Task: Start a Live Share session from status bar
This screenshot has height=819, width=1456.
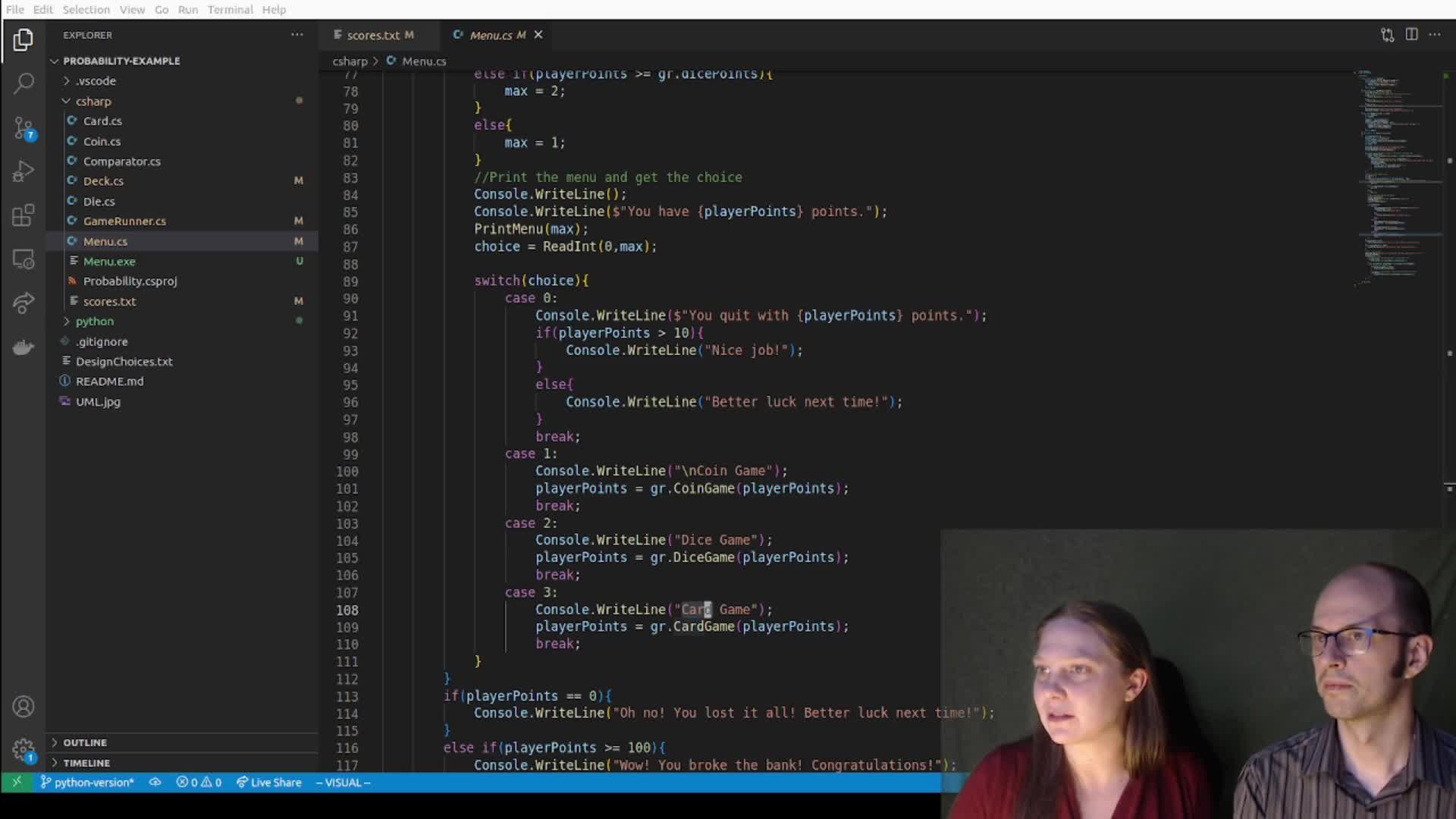Action: click(269, 782)
